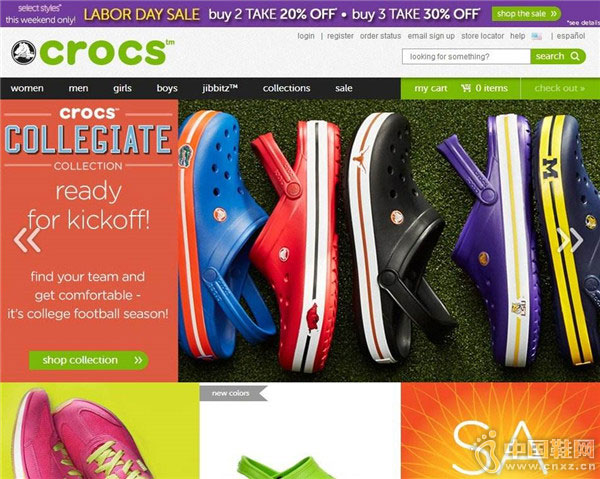600x479 pixels.
Task: Open the login link
Action: click(x=306, y=36)
